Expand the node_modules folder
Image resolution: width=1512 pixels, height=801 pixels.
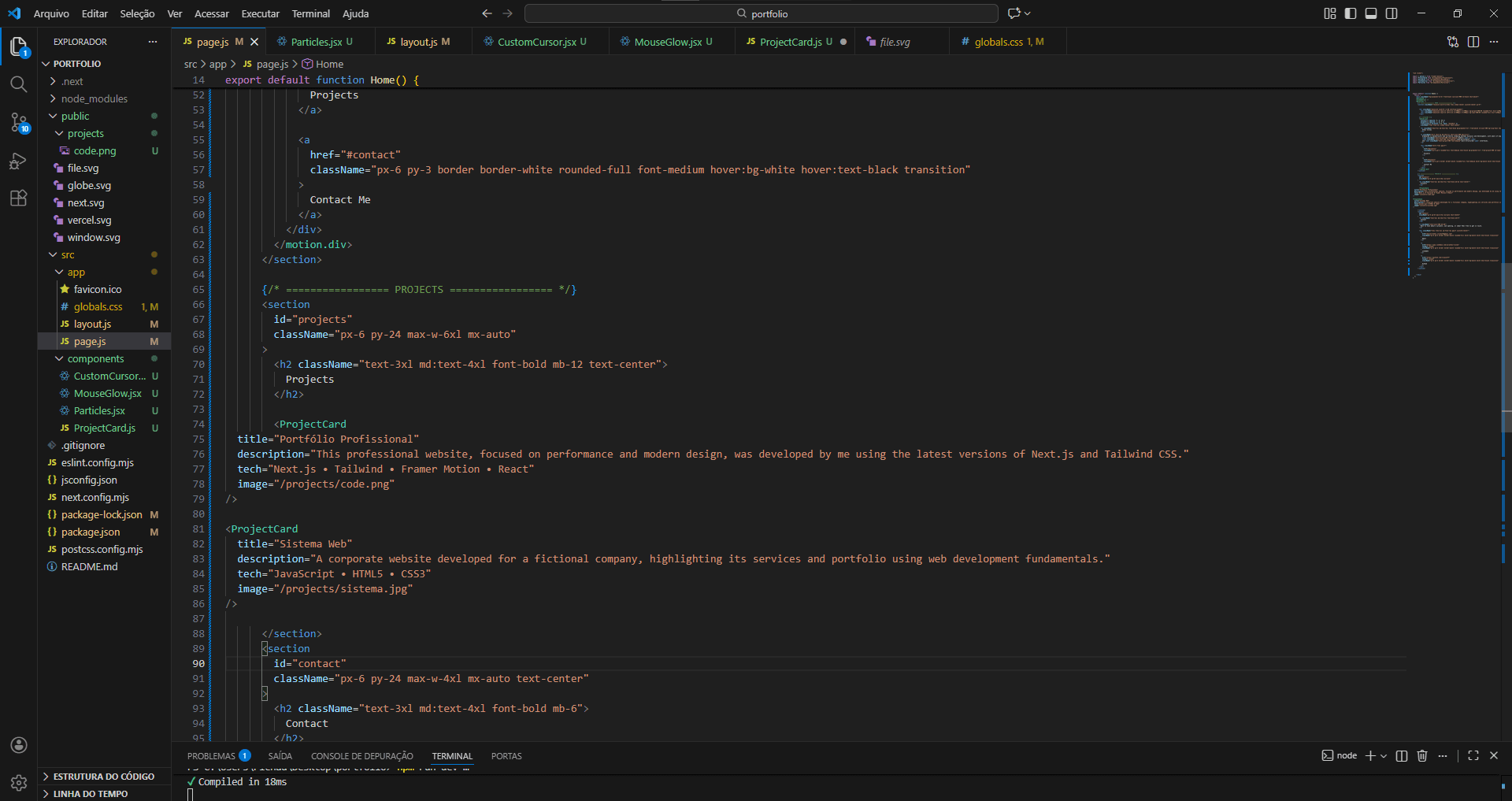click(x=94, y=98)
